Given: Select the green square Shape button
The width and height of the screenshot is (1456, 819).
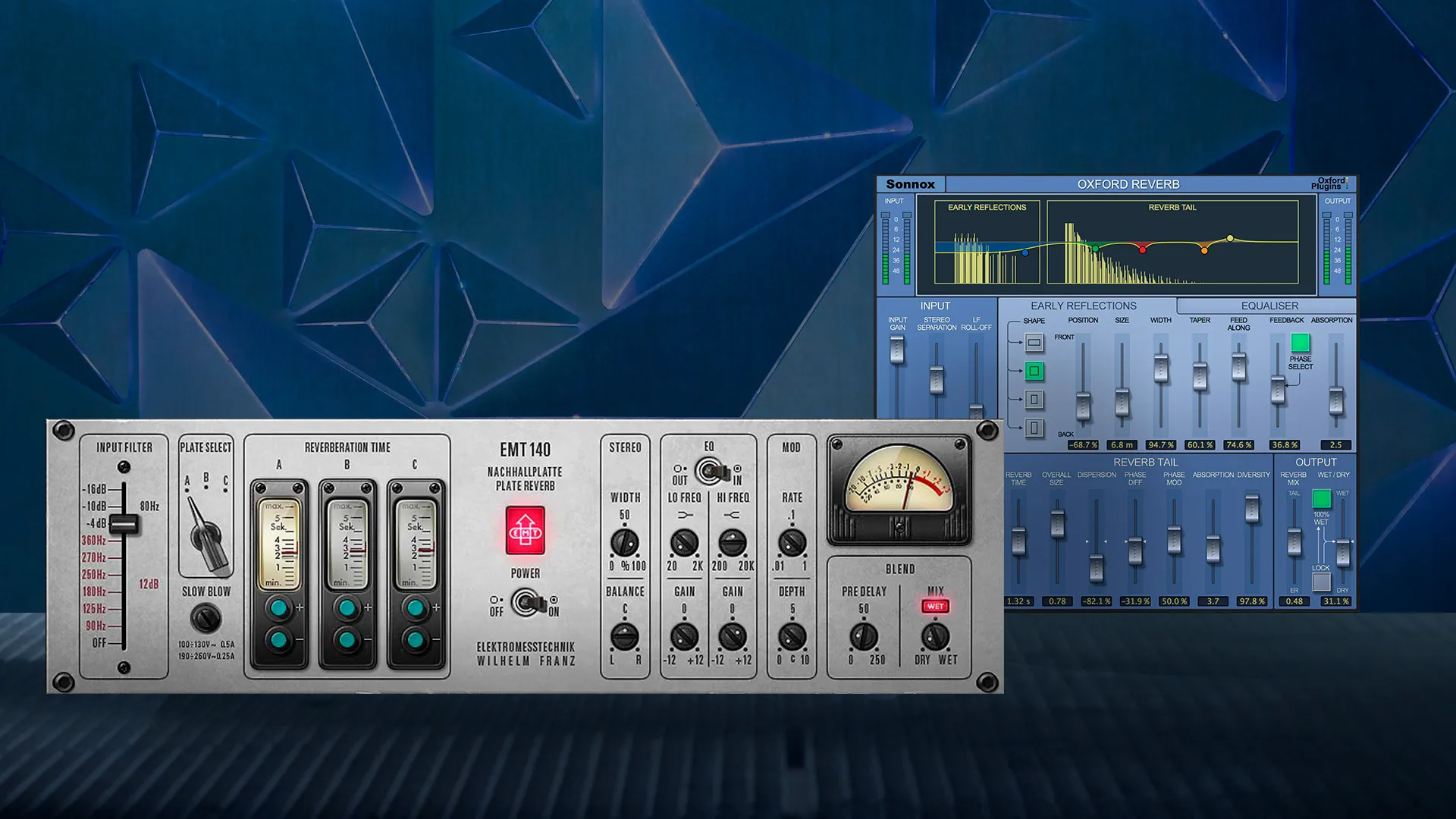Looking at the screenshot, I should coord(1034,371).
